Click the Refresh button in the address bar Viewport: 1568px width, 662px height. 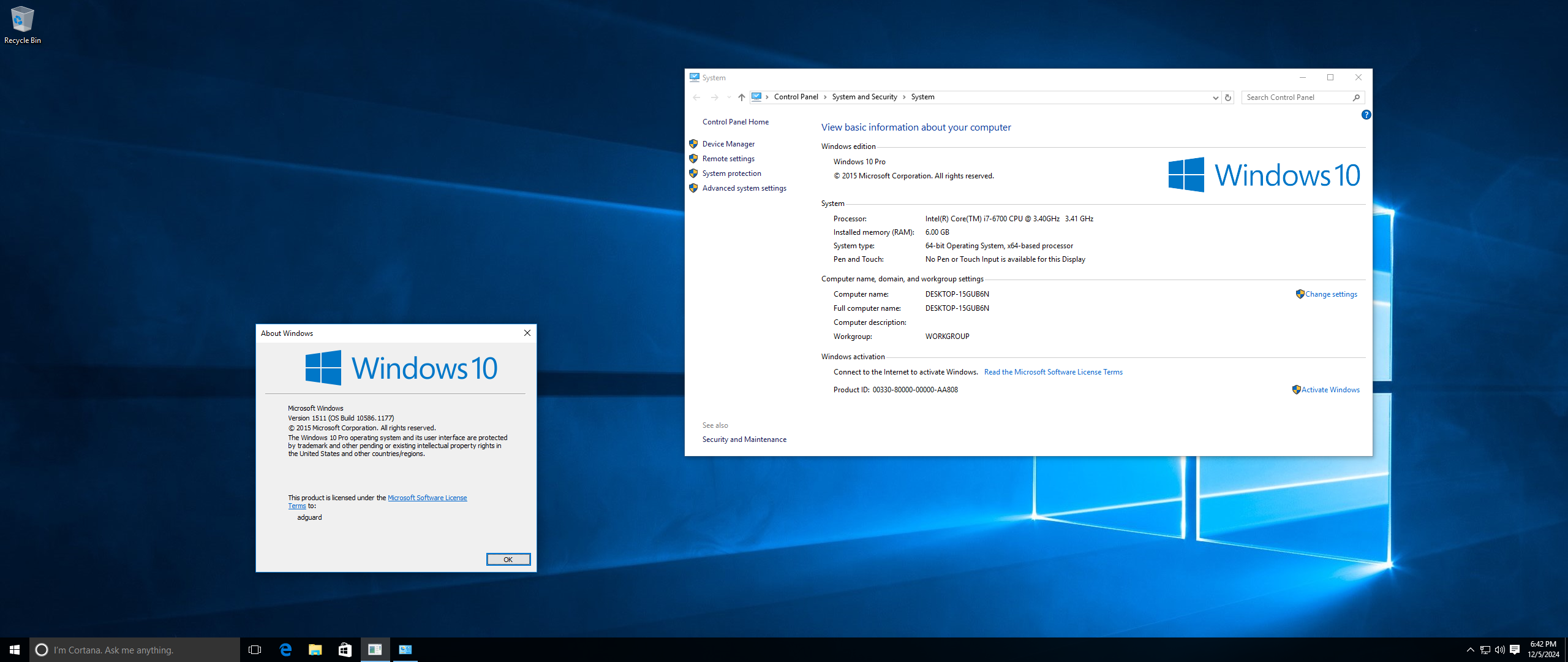click(1227, 97)
